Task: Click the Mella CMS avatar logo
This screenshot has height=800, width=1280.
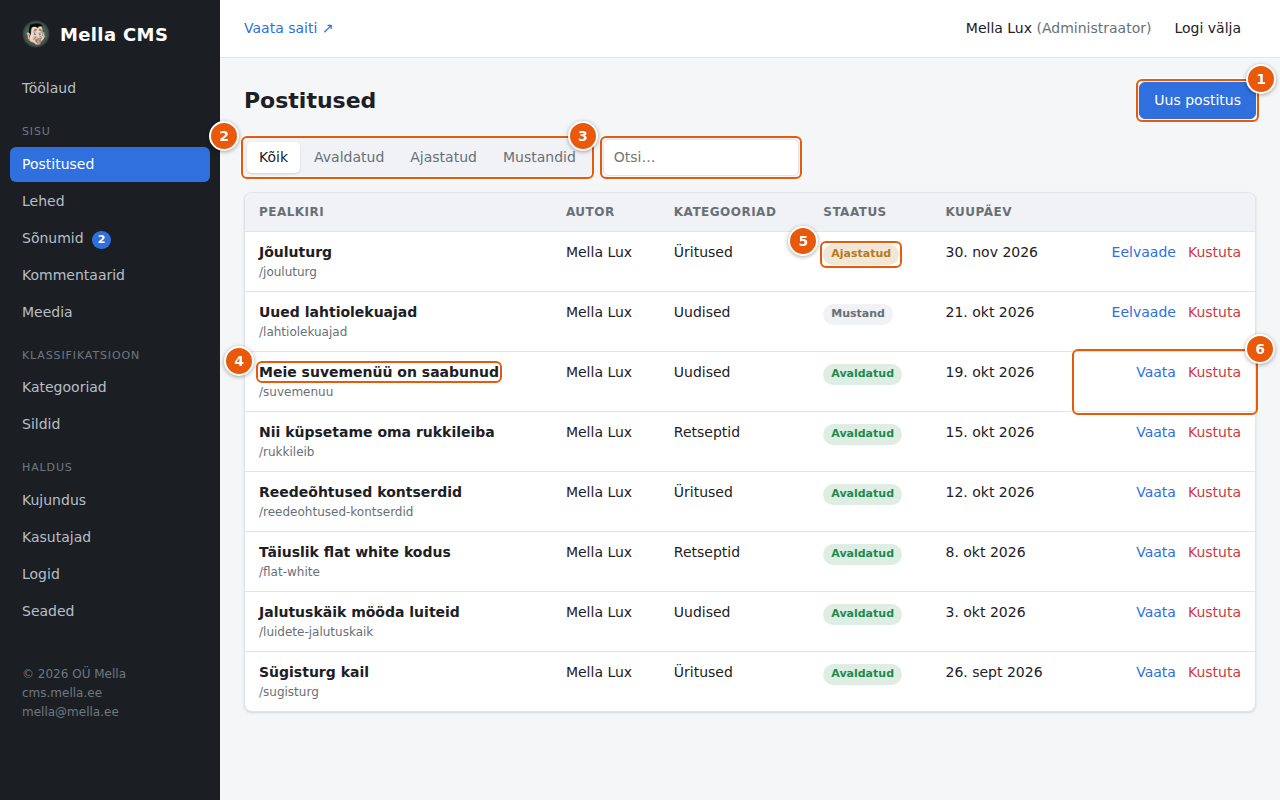Action: 36,34
